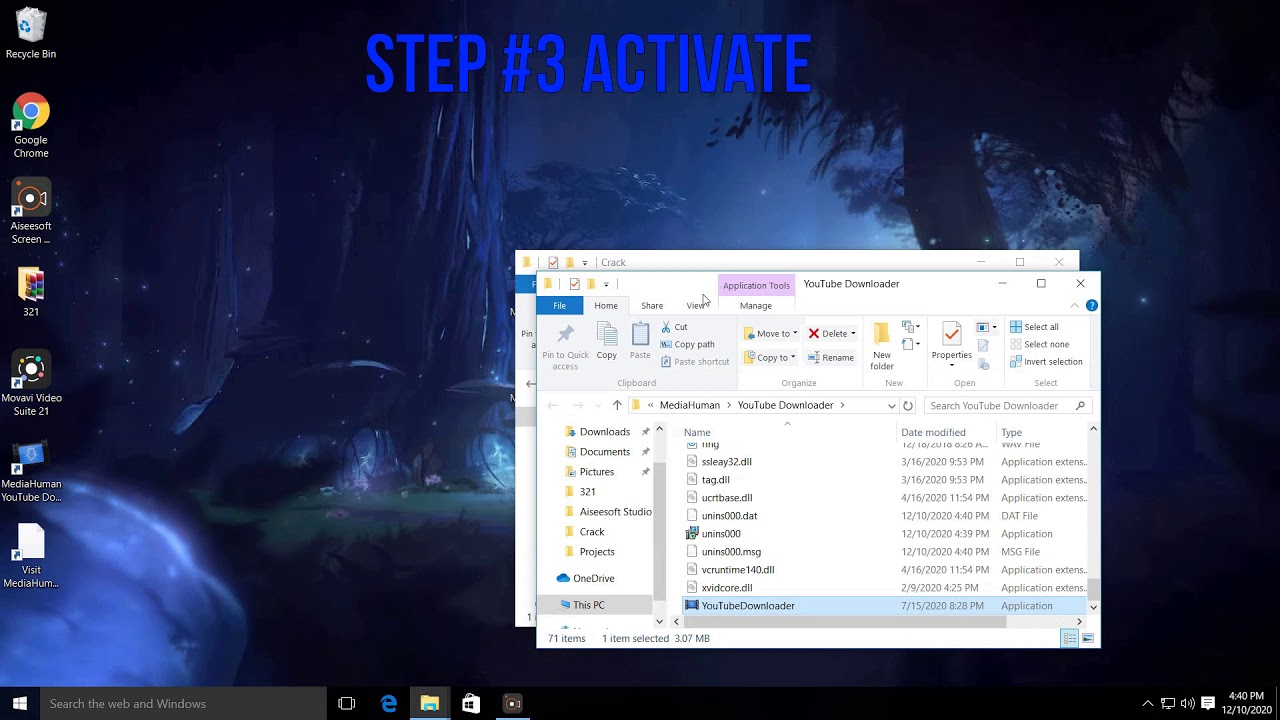Screen dimensions: 1280x720
Task: Open Visit MediaHuman desktop shortcut
Action: click(x=31, y=556)
